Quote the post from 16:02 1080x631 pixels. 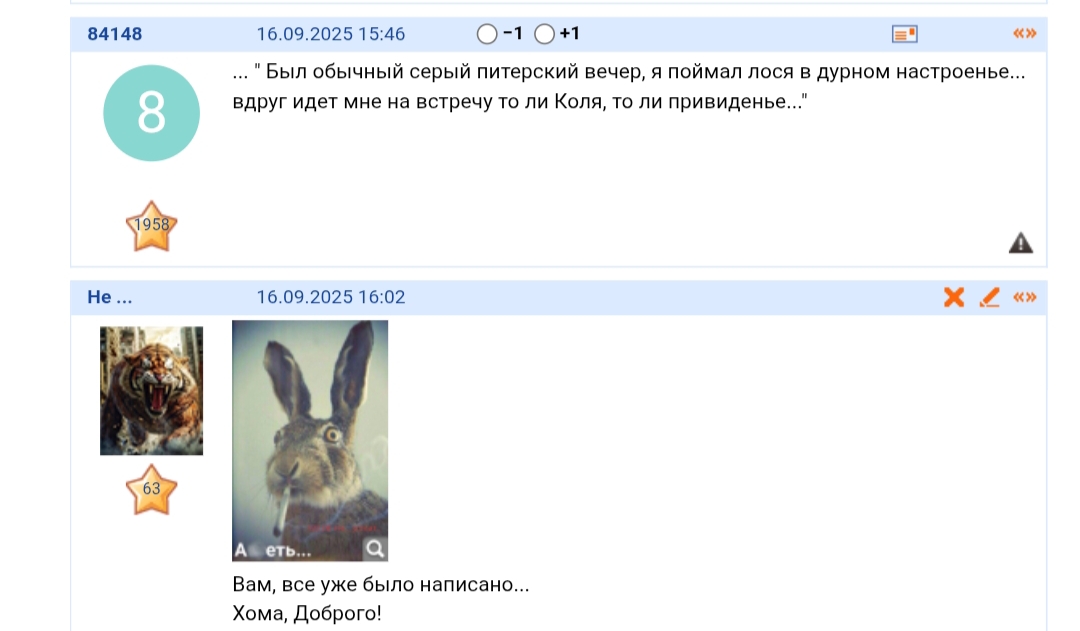click(x=1024, y=297)
